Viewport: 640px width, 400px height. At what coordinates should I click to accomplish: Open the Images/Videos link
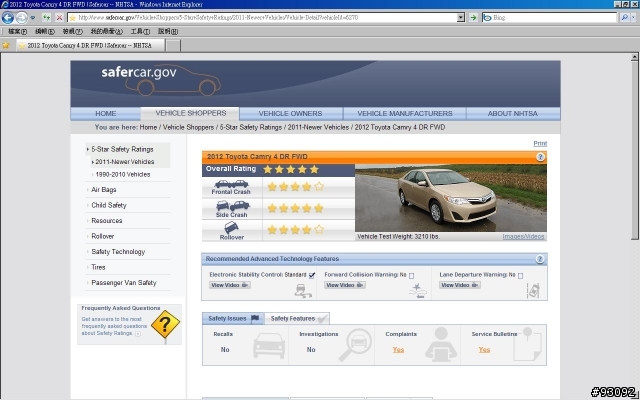coord(523,236)
